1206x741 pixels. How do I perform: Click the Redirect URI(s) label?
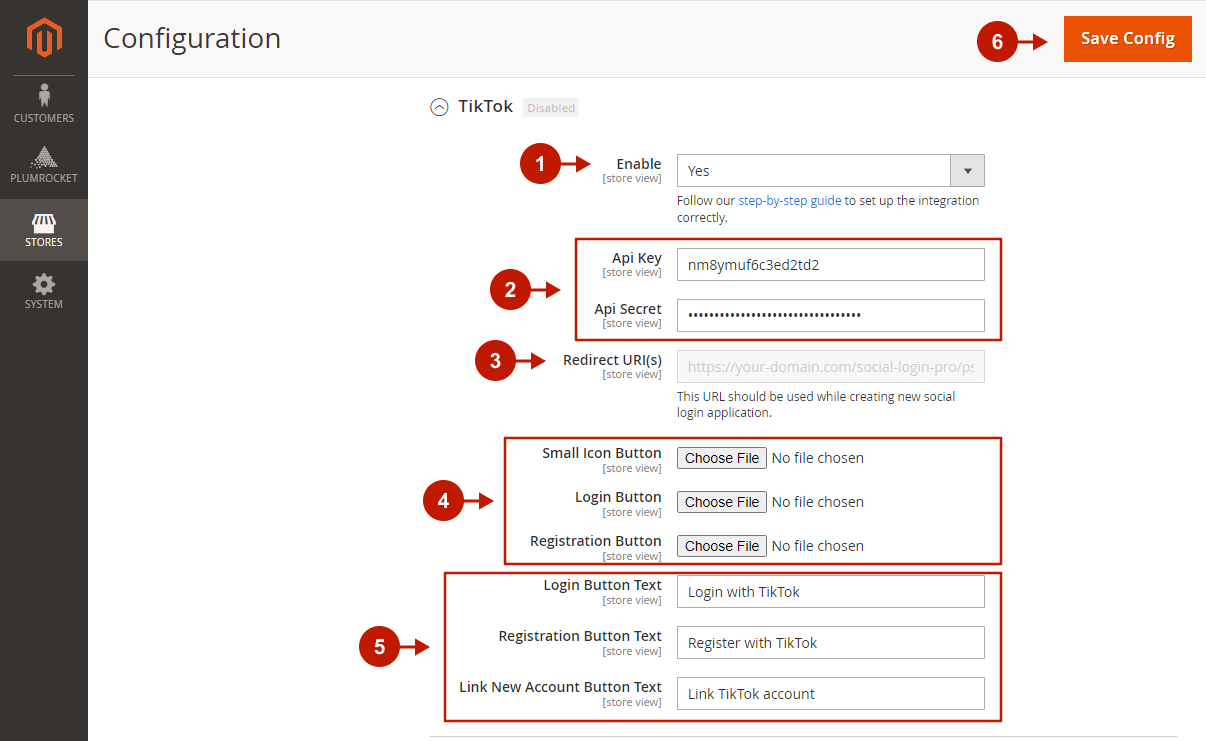pos(613,360)
